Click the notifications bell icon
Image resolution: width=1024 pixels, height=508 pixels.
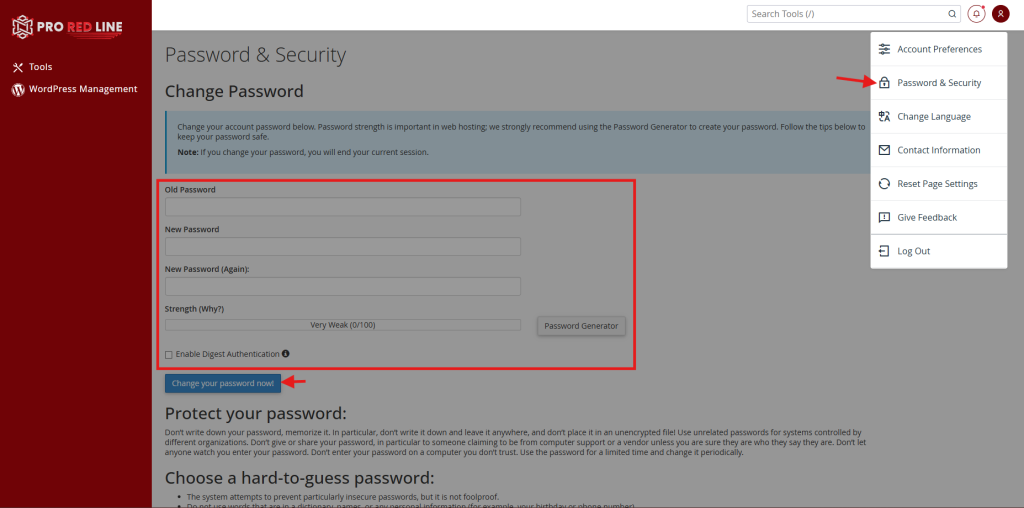coord(977,14)
